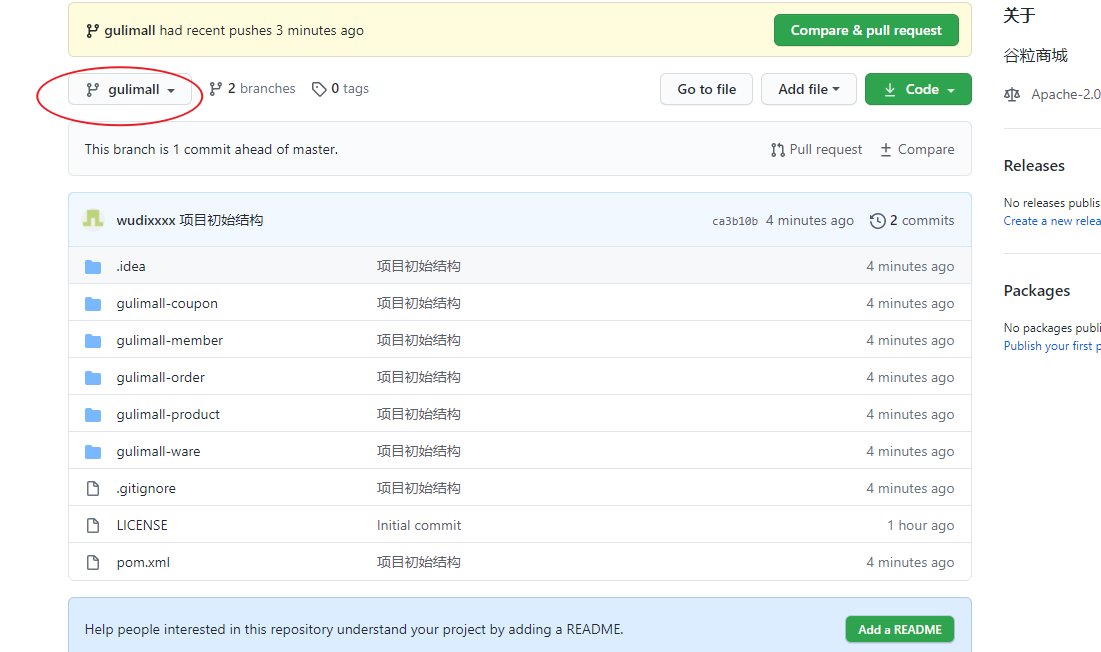Click the branches icon next to 2 branches
Viewport: 1101px width, 652px height.
pyautogui.click(x=215, y=89)
